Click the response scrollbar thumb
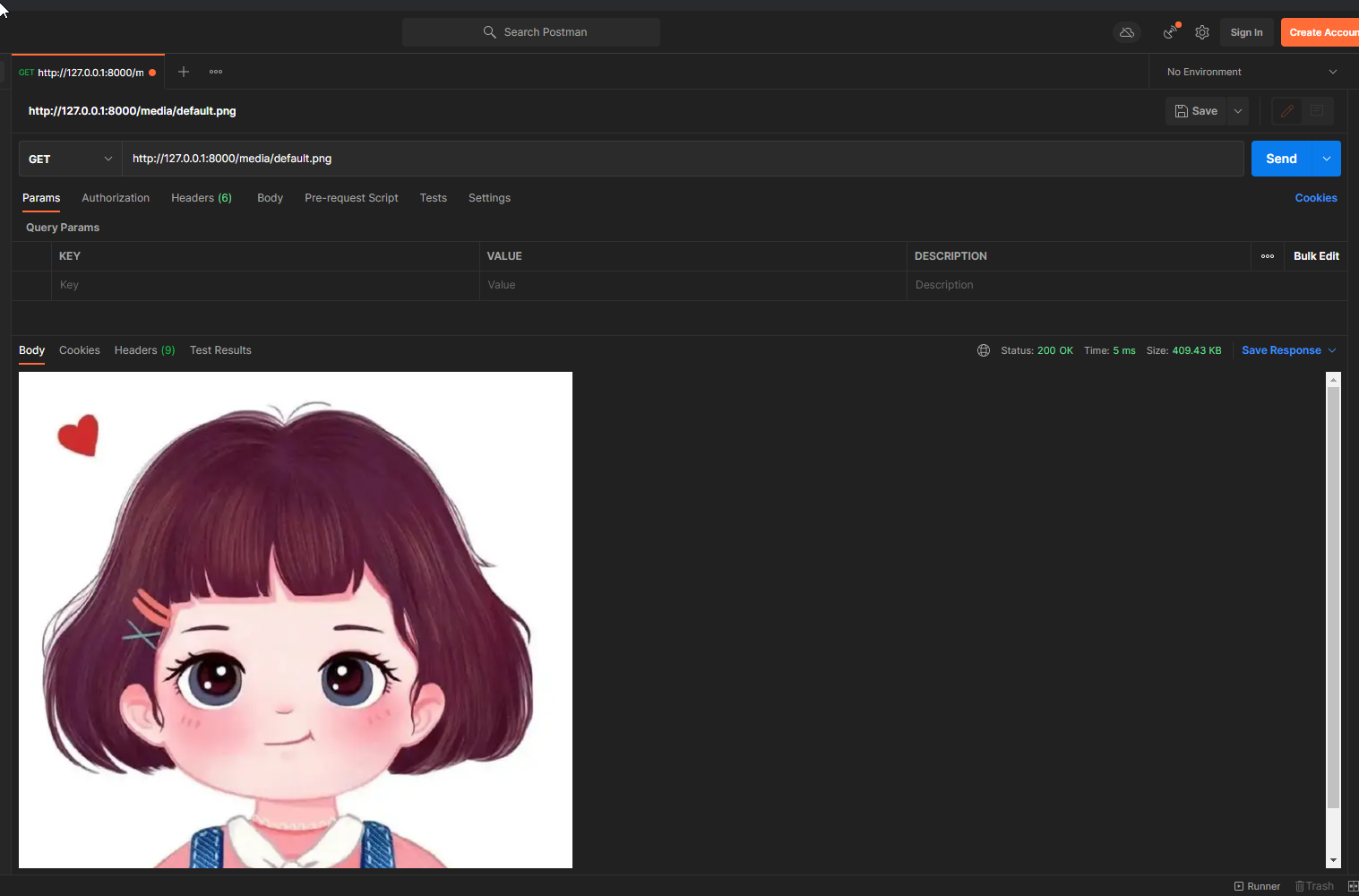 click(x=1333, y=598)
